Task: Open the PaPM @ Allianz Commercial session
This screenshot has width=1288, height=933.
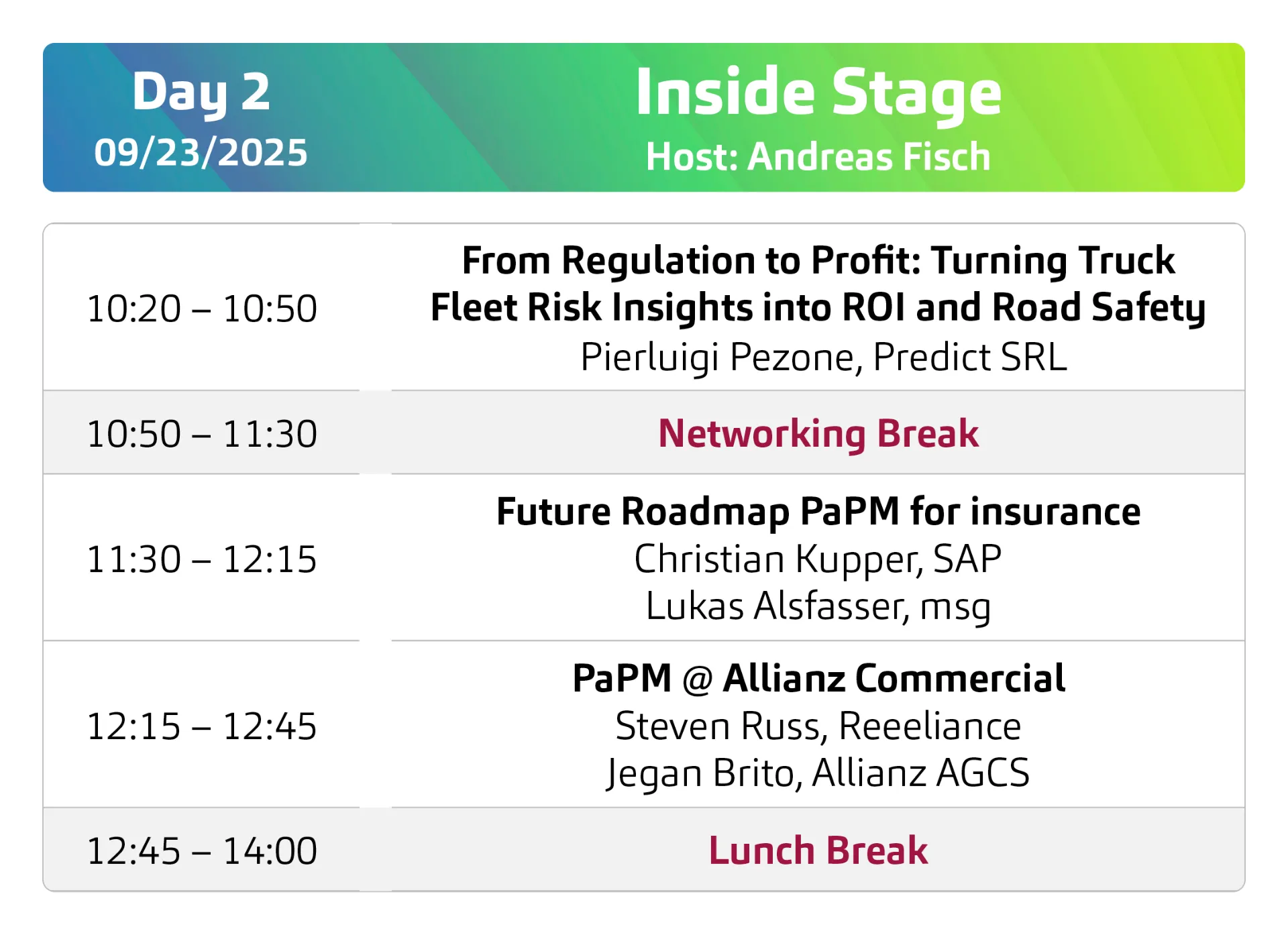Action: (x=818, y=678)
